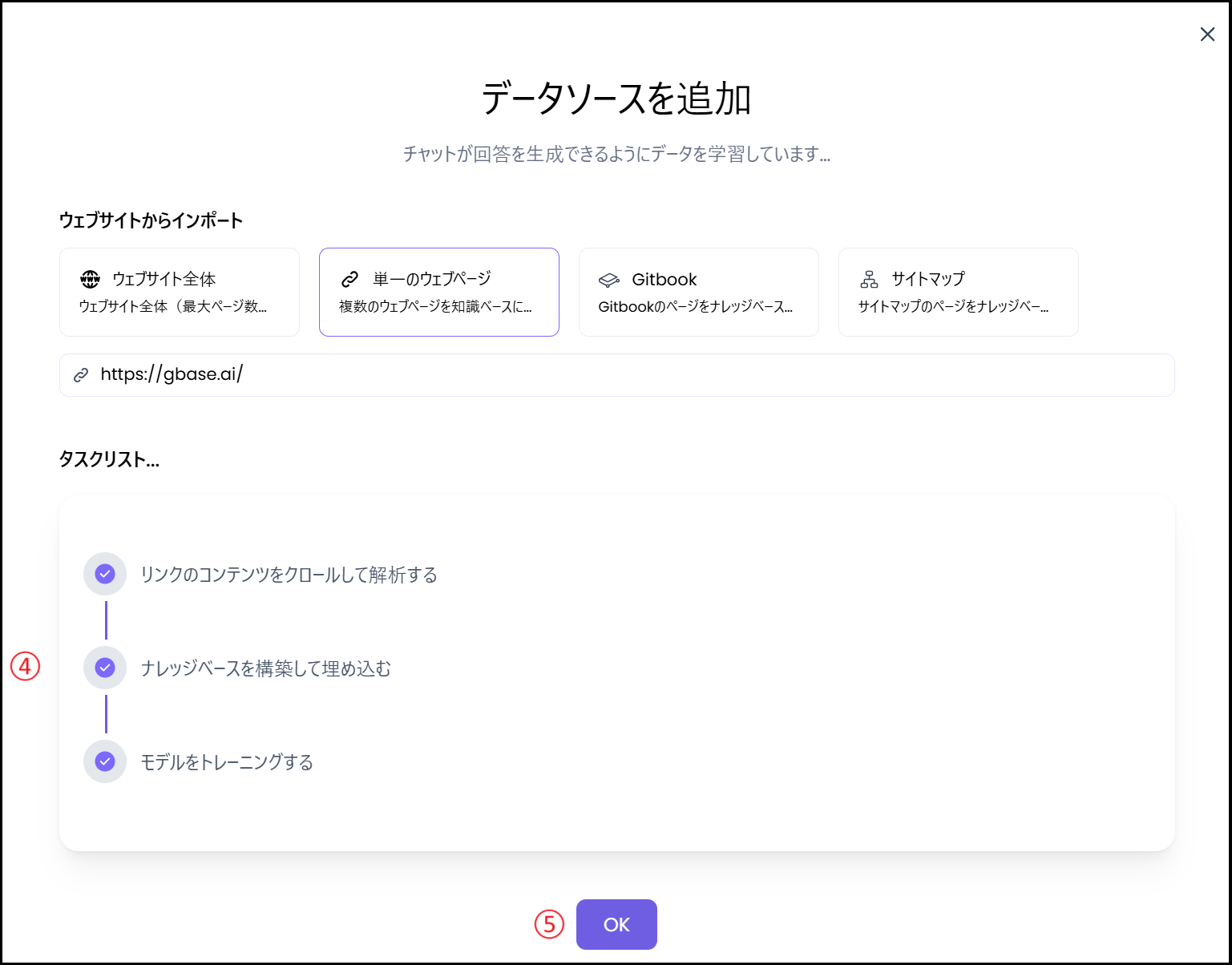The image size is (1232, 965).
Task: Select the ウェブサイト全体 import option
Action: tap(179, 292)
